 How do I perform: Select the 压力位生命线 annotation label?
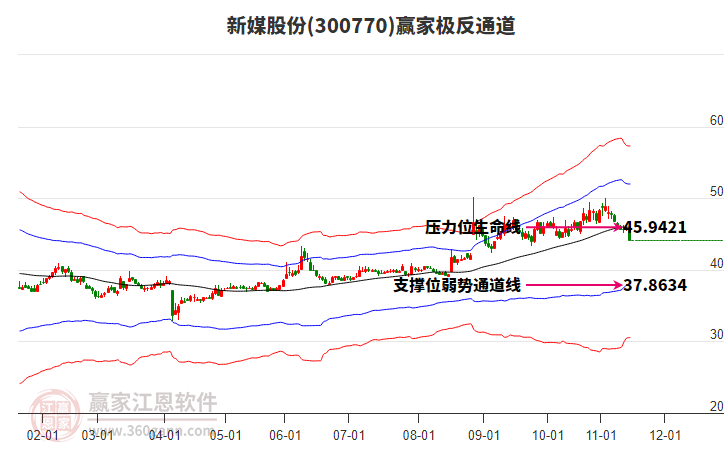pyautogui.click(x=473, y=227)
